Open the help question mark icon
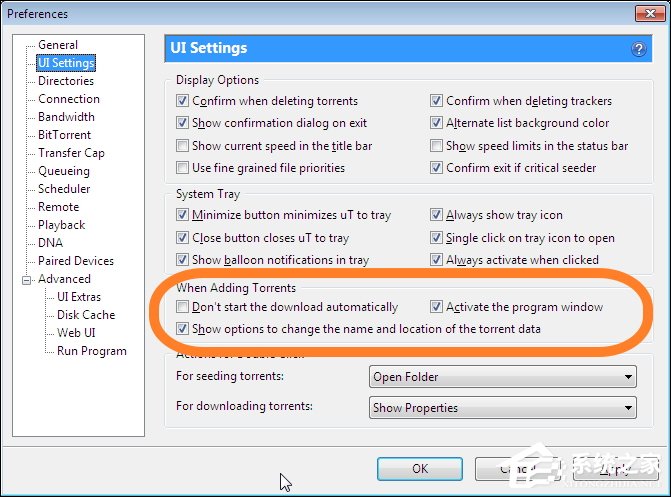The width and height of the screenshot is (671, 497). (x=639, y=49)
